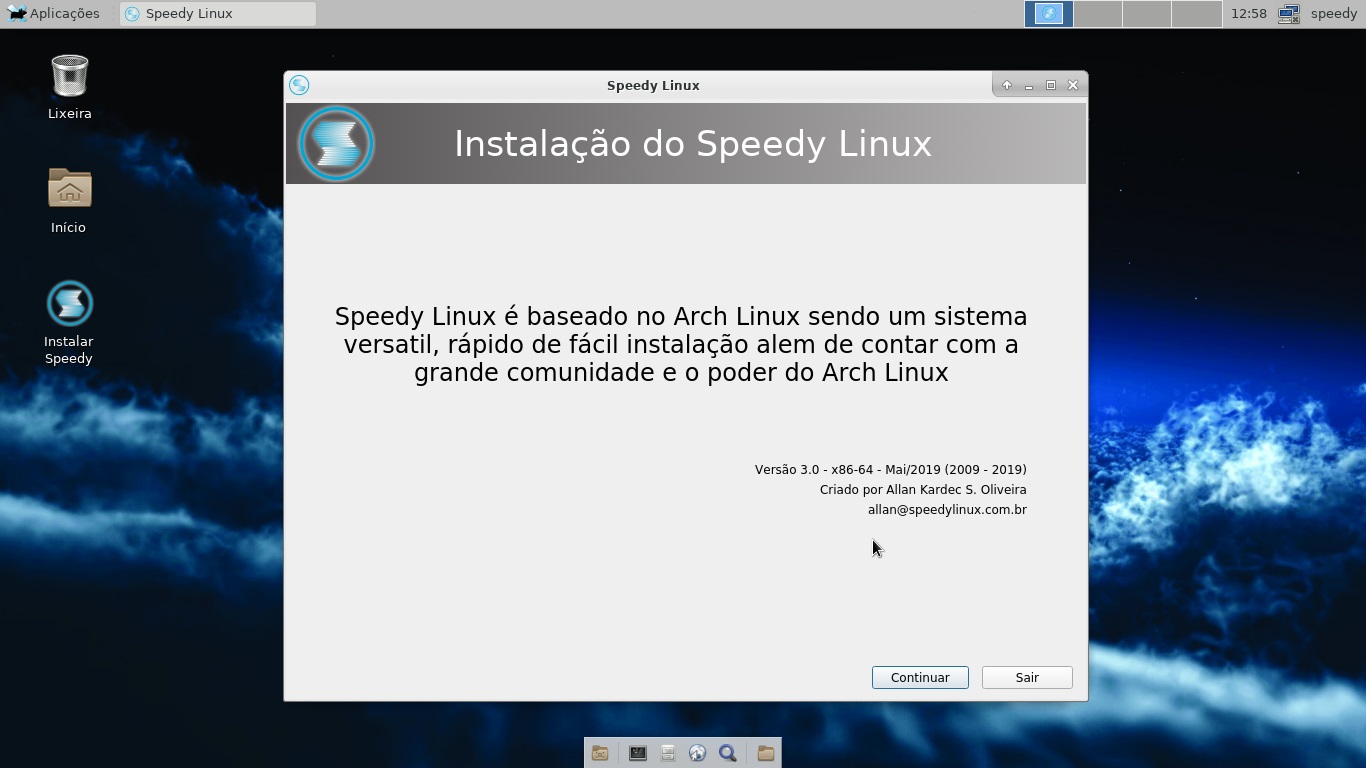This screenshot has width=1366, height=768.
Task: Exit the installer with Sair
Action: [1027, 677]
